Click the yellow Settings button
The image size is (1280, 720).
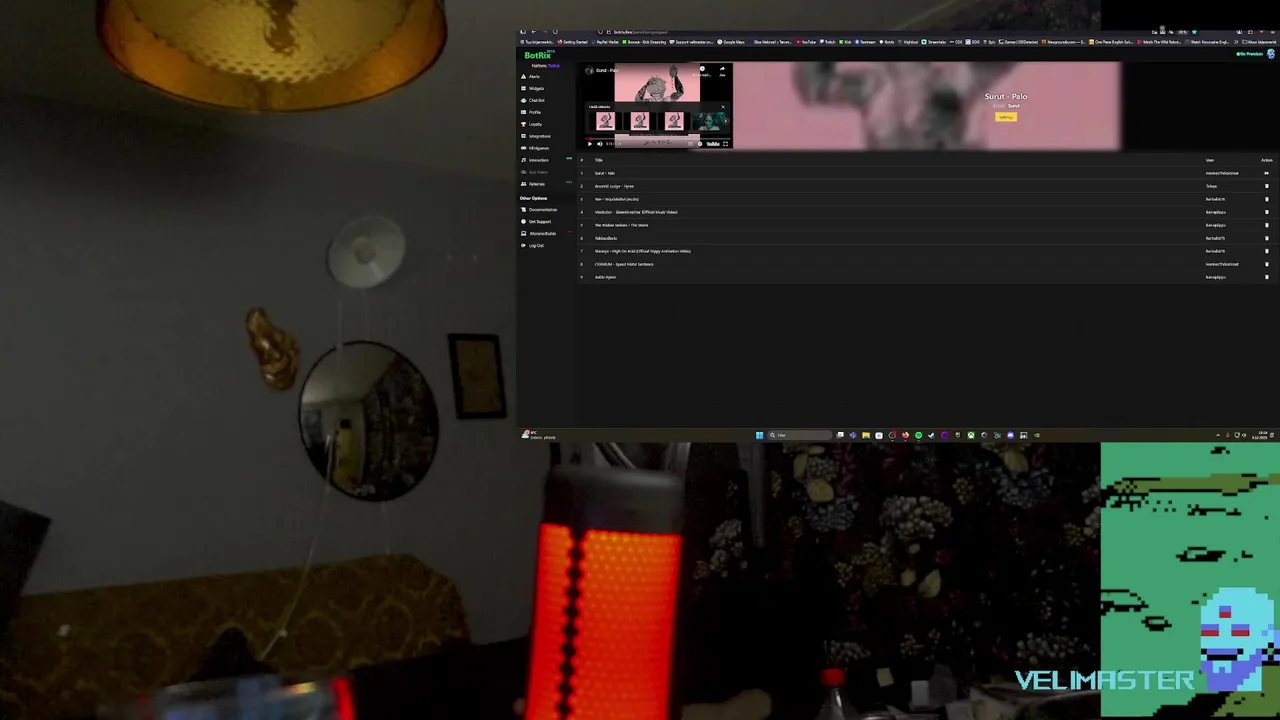1006,116
